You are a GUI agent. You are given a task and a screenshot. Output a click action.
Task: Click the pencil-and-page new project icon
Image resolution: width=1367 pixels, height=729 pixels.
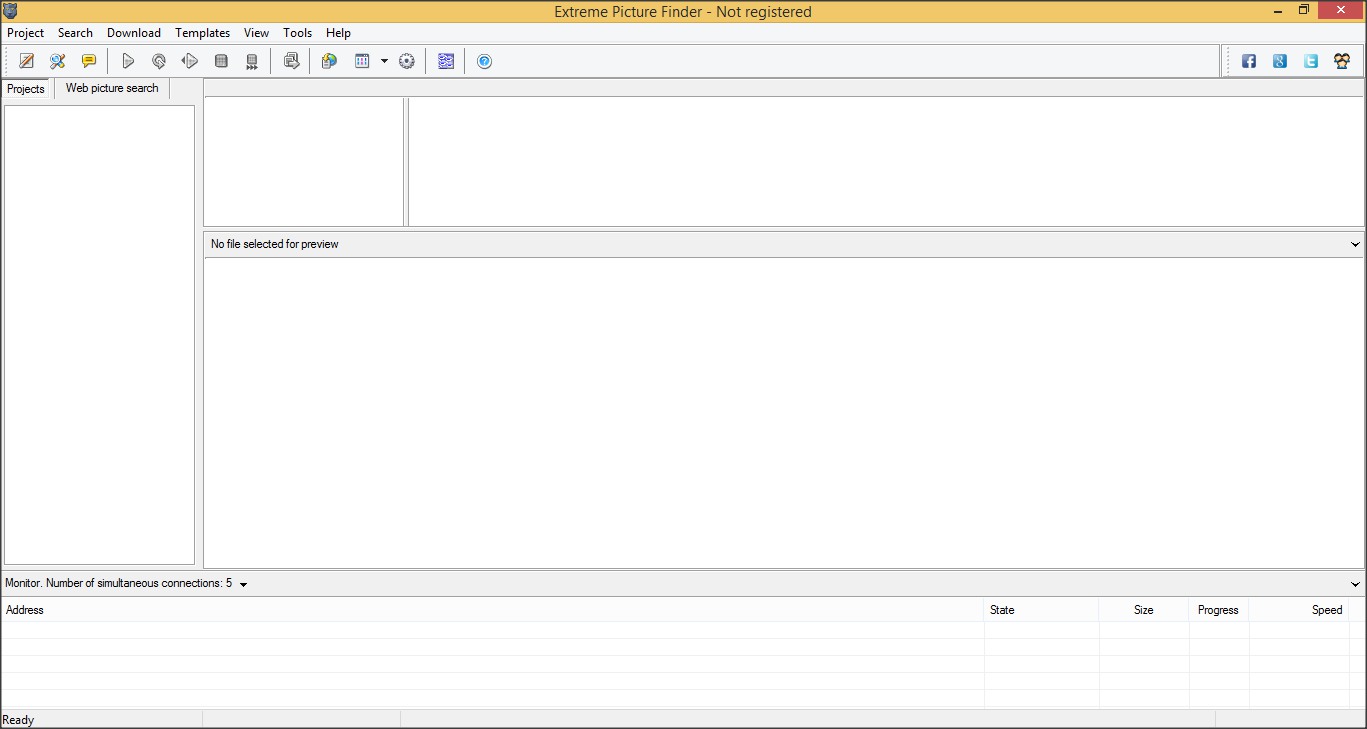[x=27, y=61]
